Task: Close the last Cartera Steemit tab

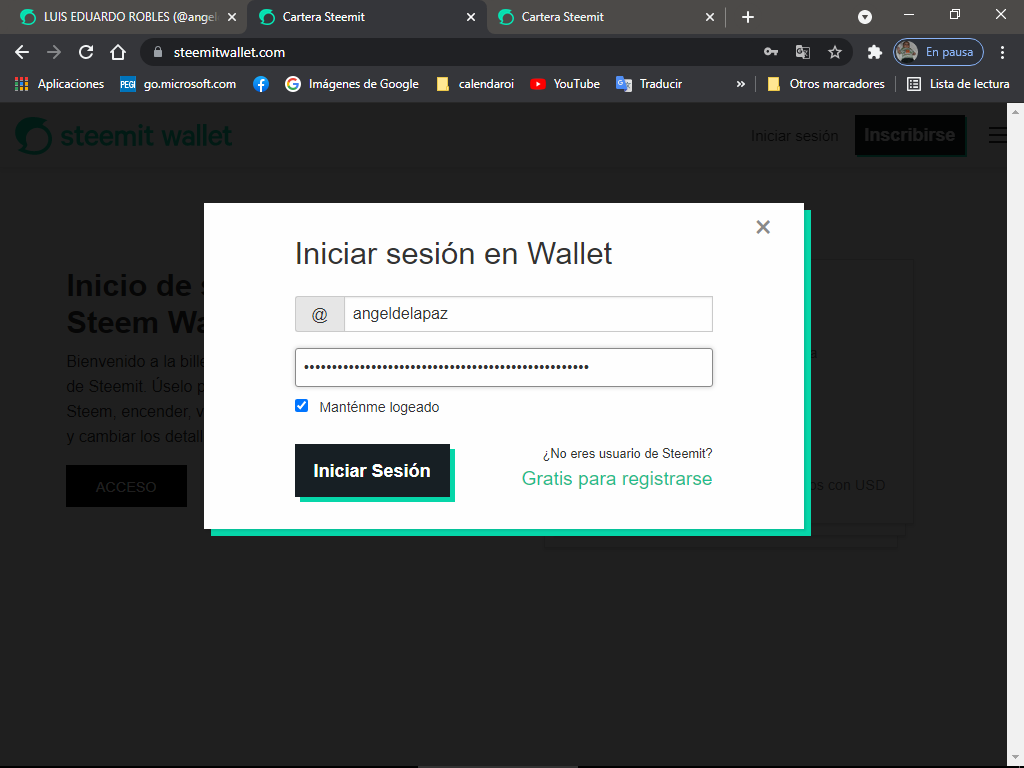Action: click(x=710, y=17)
